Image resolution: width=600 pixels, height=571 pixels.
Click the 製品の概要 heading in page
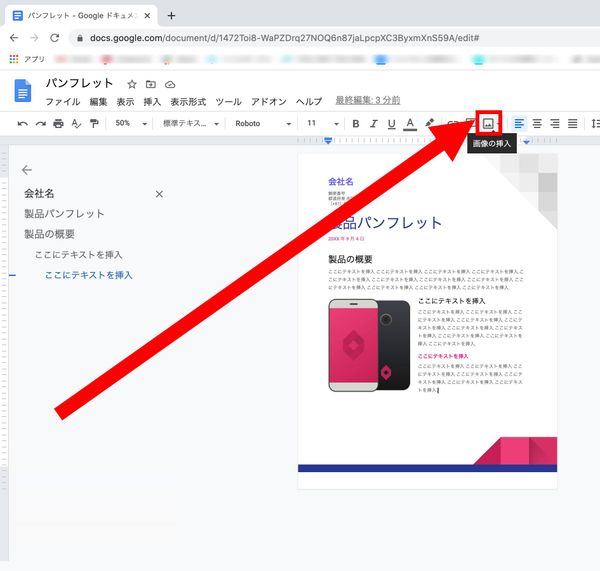coord(351,259)
